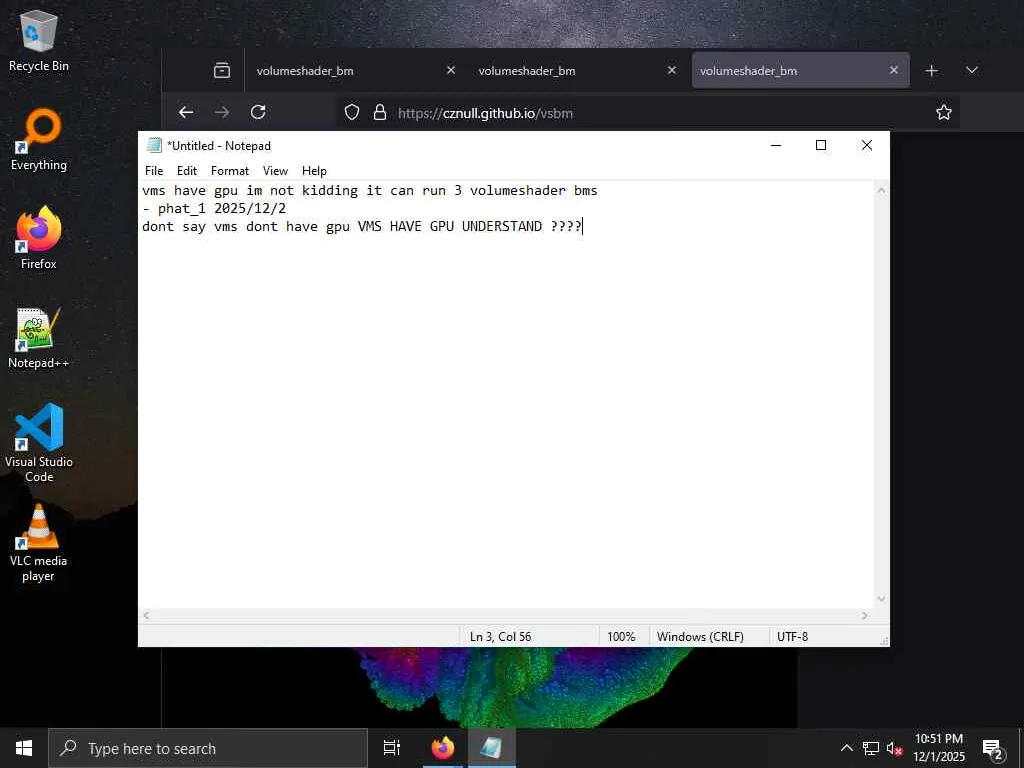Screen dimensions: 1024x768
Task: Click 'UTF-8' encoding in status bar
Action: pyautogui.click(x=792, y=636)
